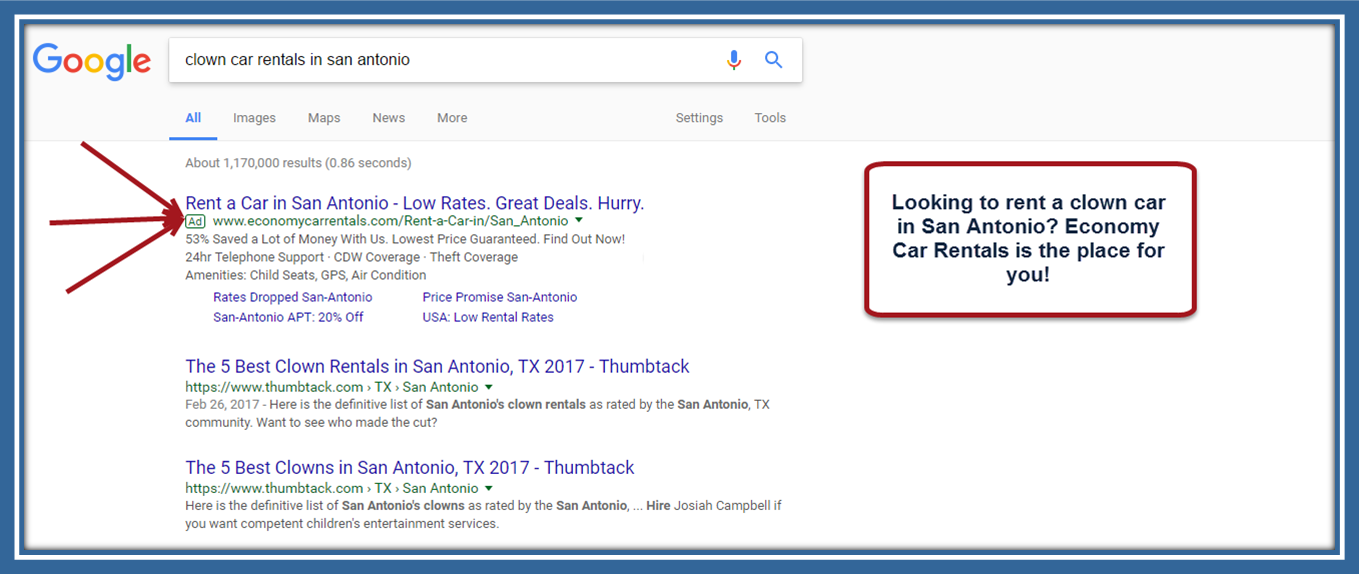Click the Feb 26, 2017 result snippet

[477, 414]
